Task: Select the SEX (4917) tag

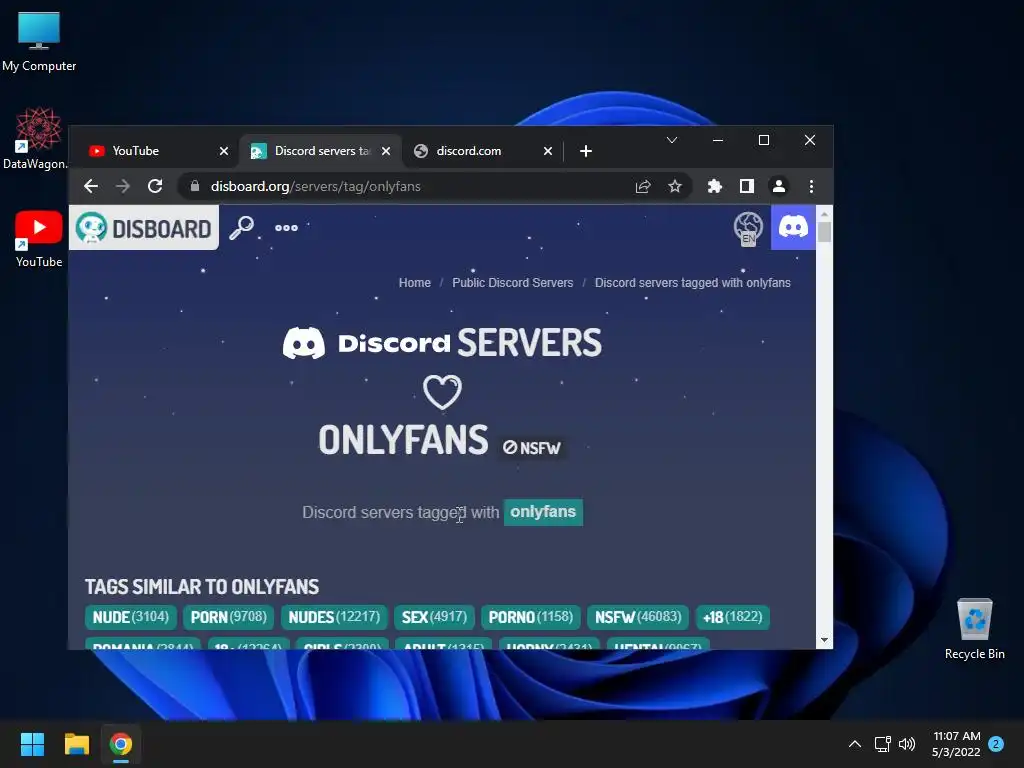Action: (434, 617)
